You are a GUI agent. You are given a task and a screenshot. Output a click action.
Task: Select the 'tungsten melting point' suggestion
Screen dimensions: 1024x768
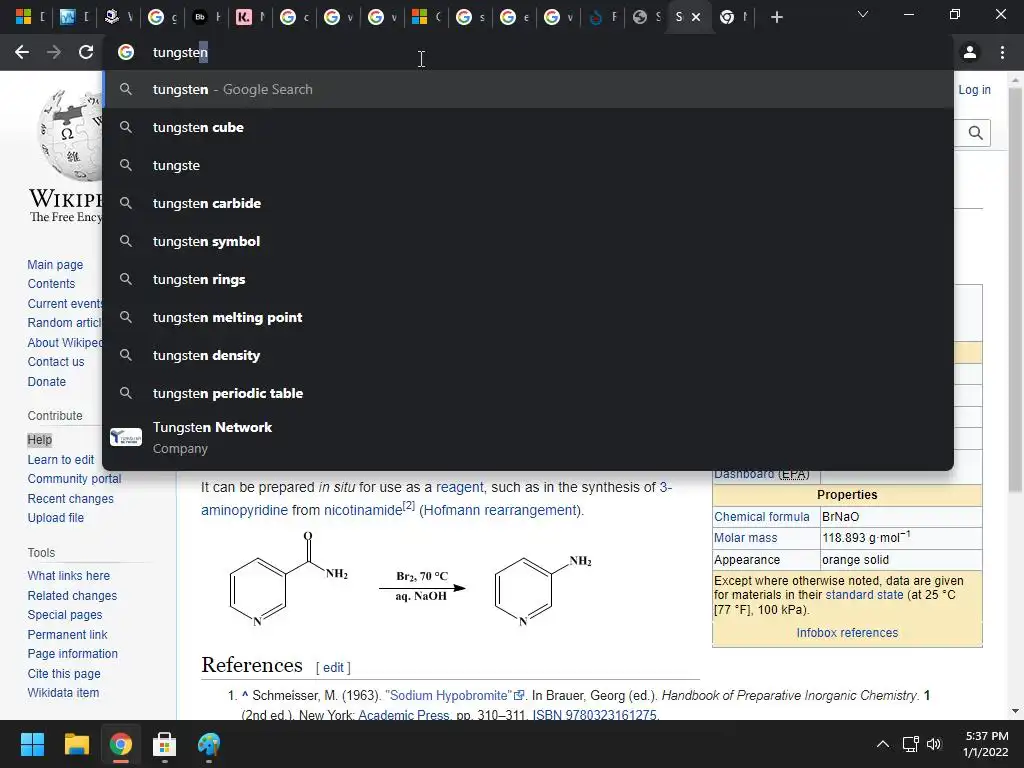(x=528, y=317)
